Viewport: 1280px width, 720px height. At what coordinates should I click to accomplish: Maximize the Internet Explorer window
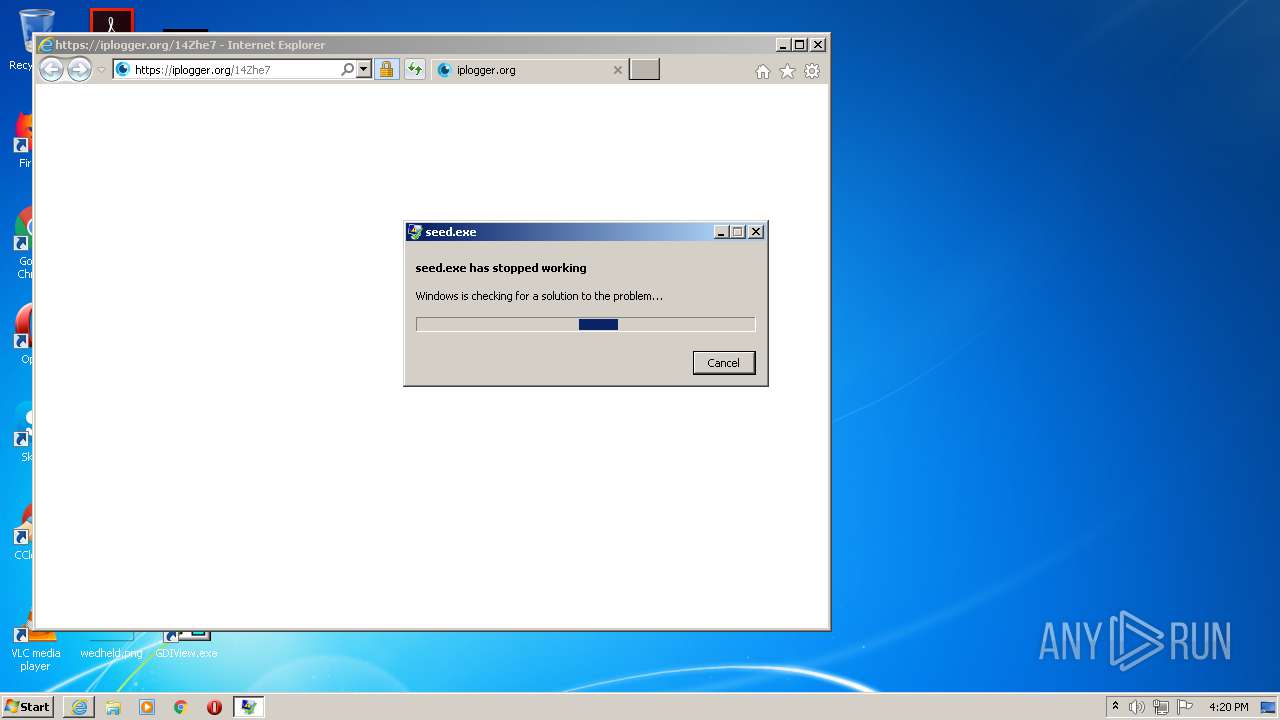pos(800,45)
